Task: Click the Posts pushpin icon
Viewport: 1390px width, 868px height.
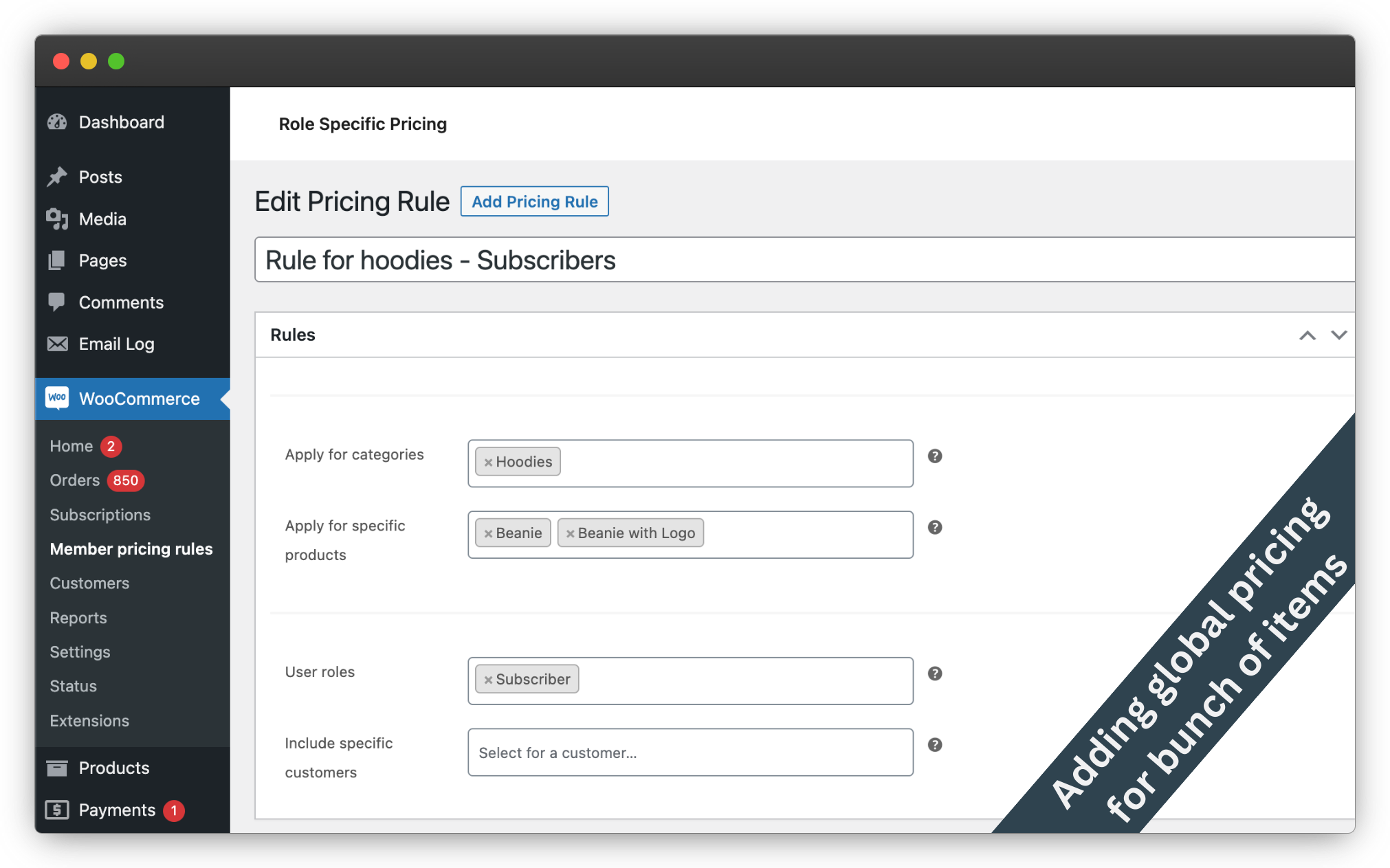Action: (x=57, y=177)
